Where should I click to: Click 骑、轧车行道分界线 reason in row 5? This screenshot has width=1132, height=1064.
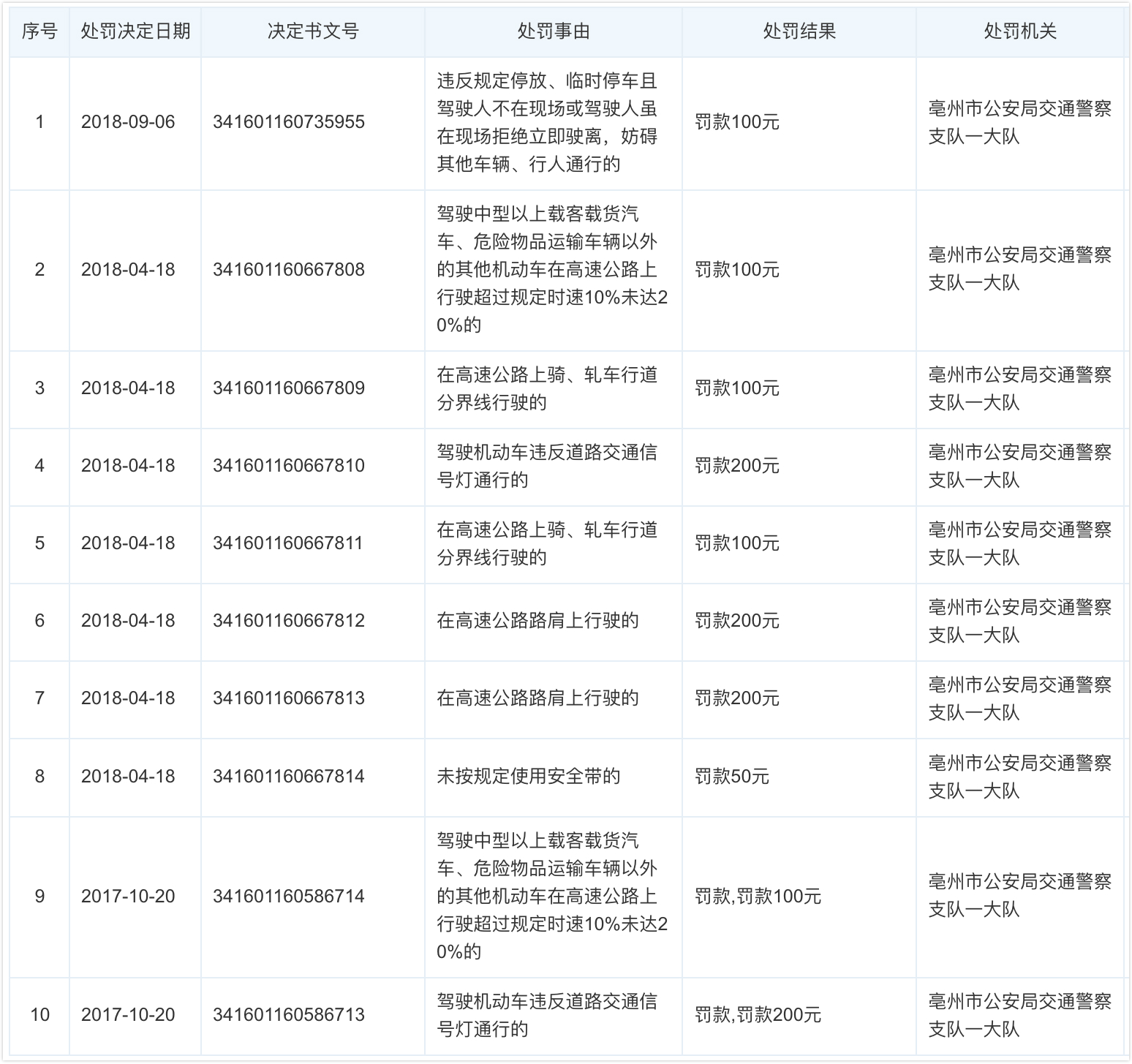coord(547,543)
